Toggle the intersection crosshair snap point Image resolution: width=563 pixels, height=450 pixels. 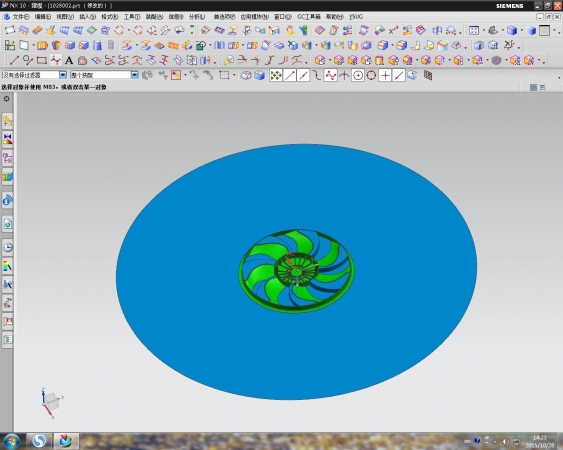point(344,75)
